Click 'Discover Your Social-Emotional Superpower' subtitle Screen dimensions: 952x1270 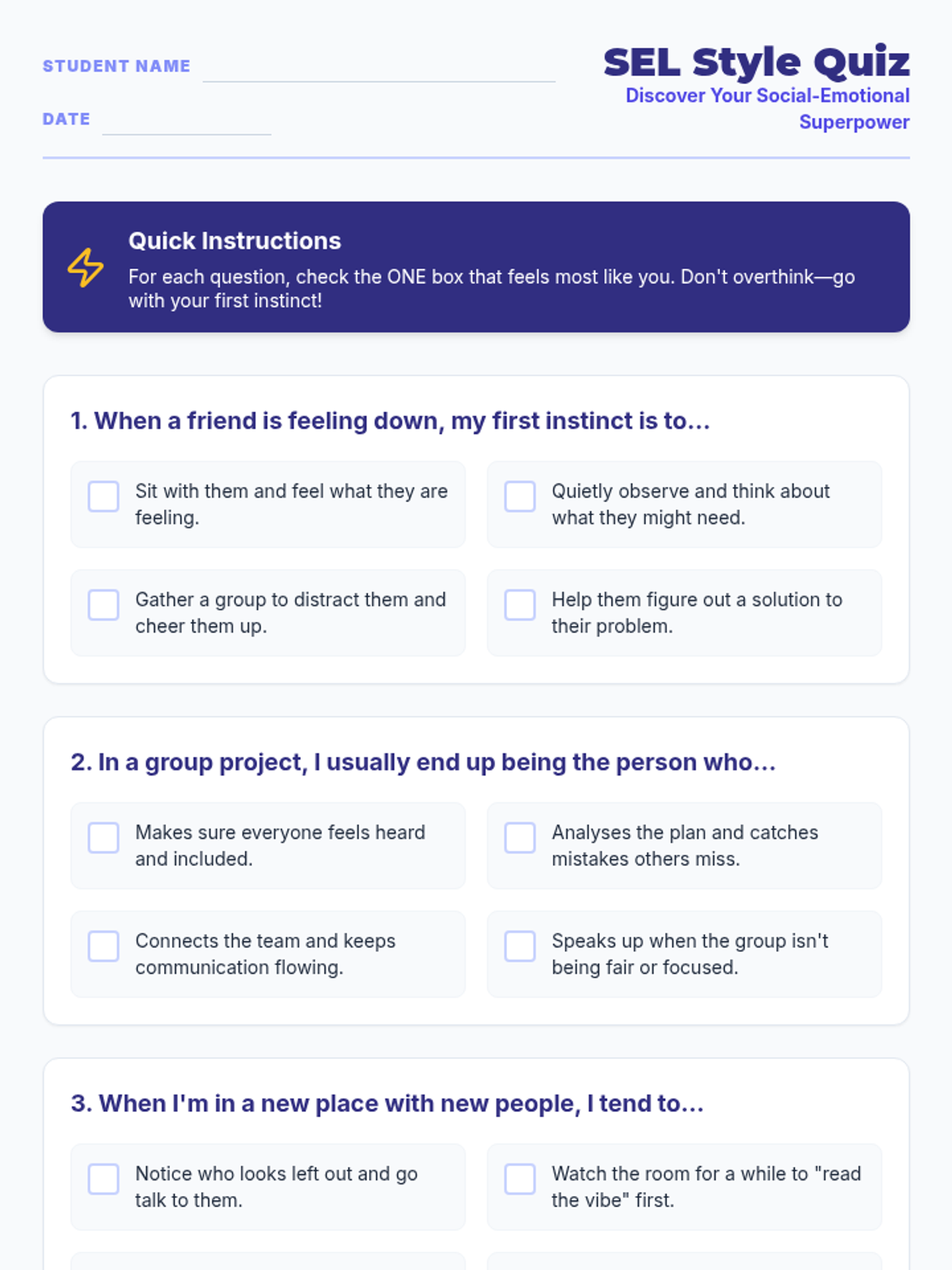point(768,109)
